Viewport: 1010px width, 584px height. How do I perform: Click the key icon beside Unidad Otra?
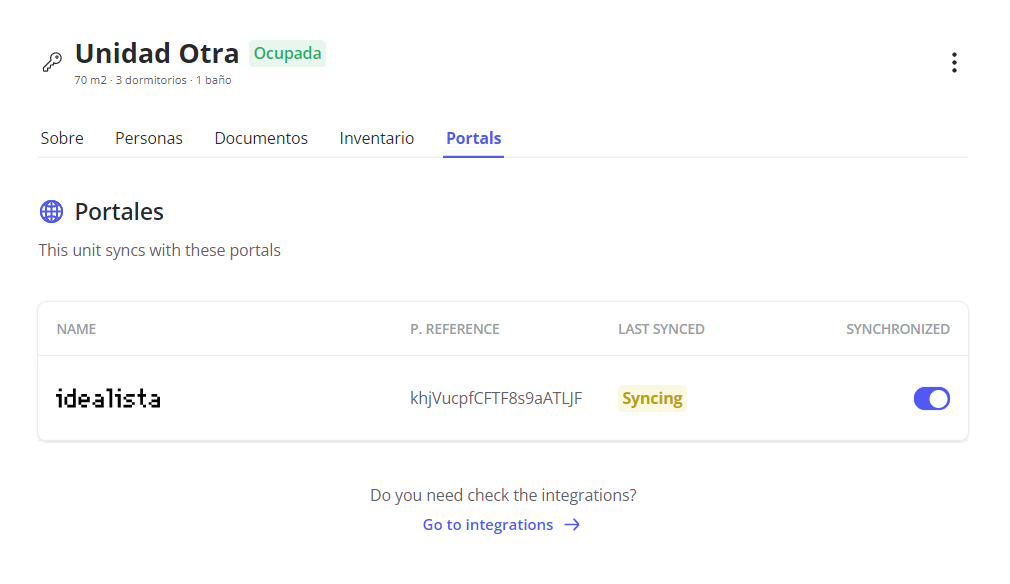tap(52, 62)
